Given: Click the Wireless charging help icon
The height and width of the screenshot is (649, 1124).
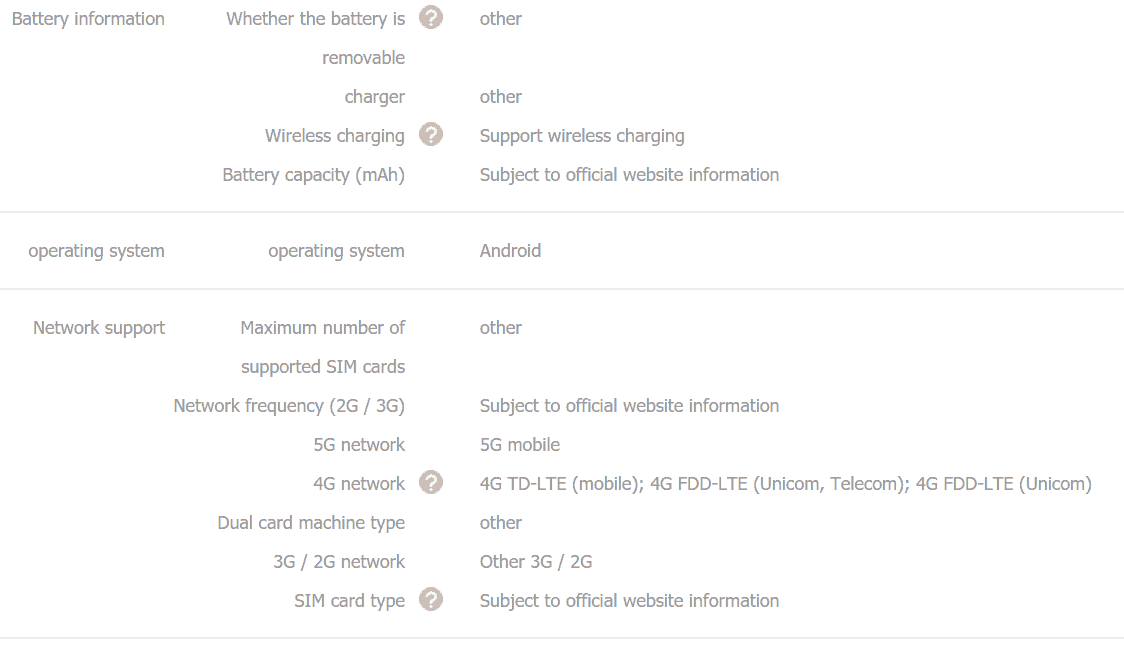Looking at the screenshot, I should pyautogui.click(x=431, y=134).
